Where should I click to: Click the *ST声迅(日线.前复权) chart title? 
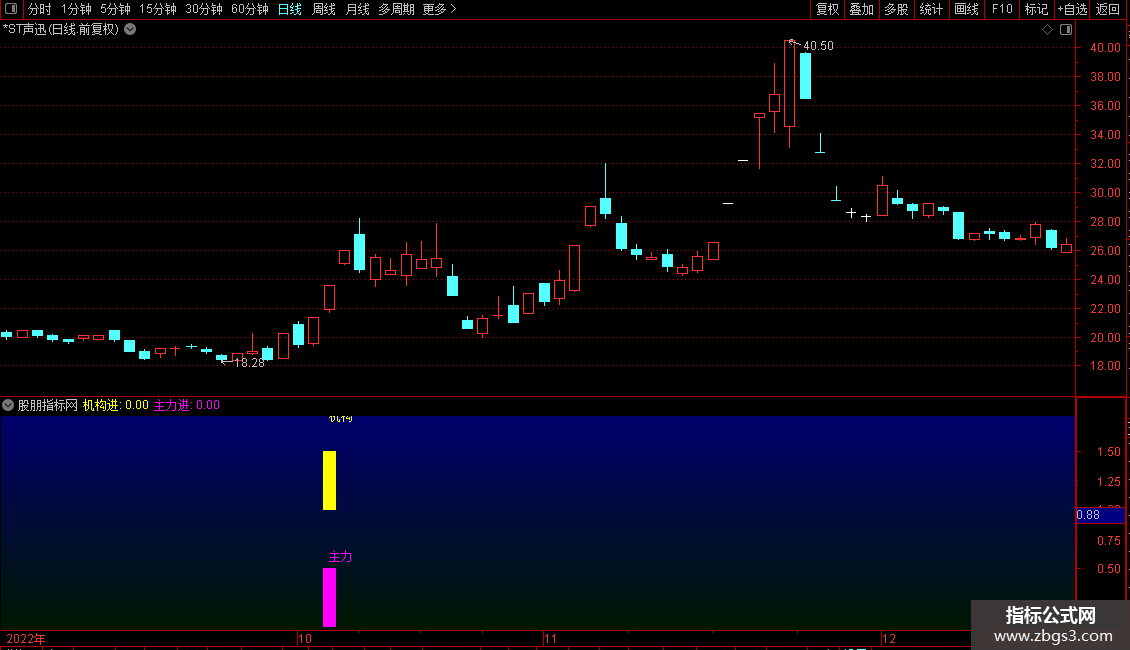[x=61, y=30]
